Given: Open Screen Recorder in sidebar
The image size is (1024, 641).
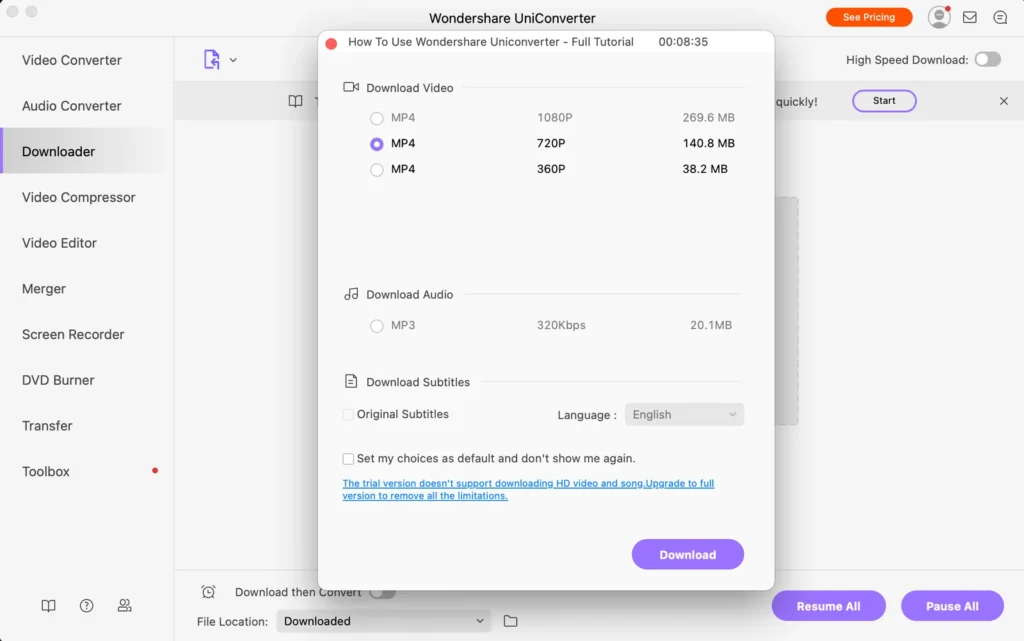Looking at the screenshot, I should (x=73, y=334).
